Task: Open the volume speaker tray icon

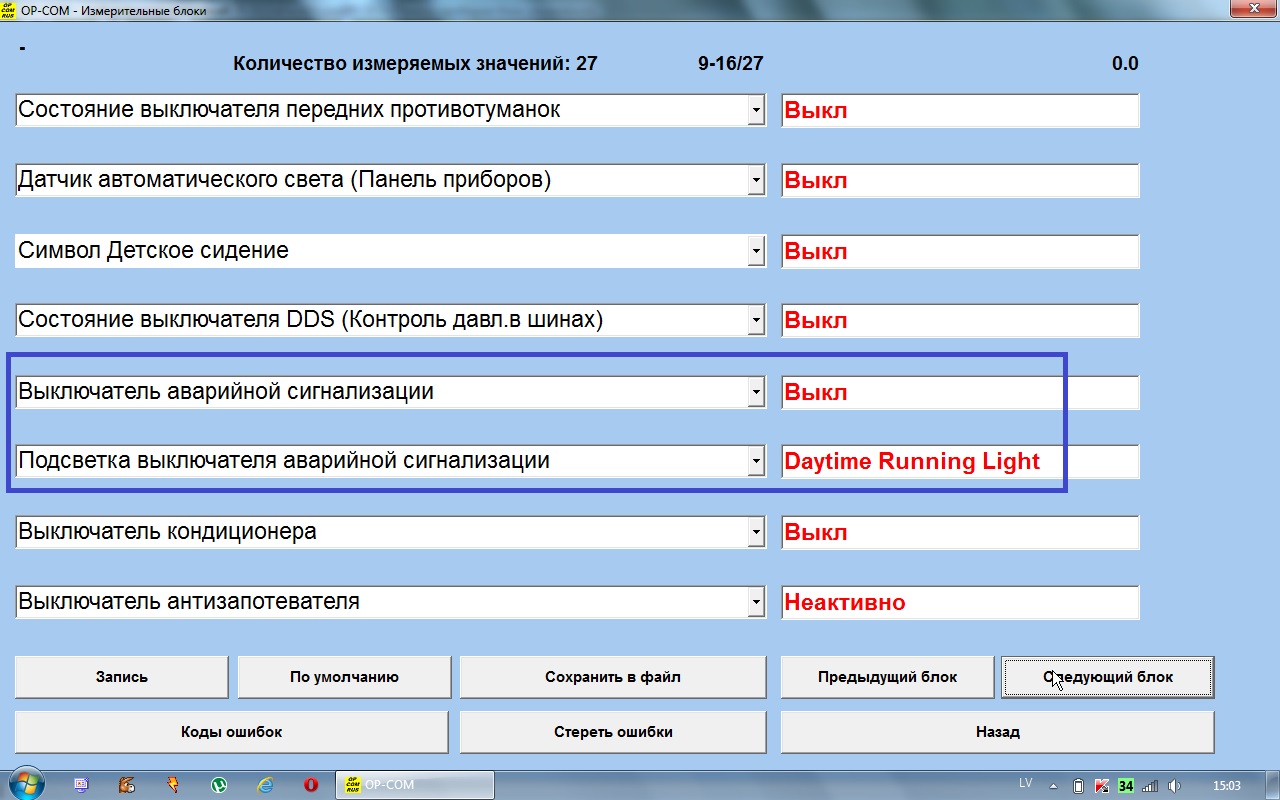Action: point(1175,786)
